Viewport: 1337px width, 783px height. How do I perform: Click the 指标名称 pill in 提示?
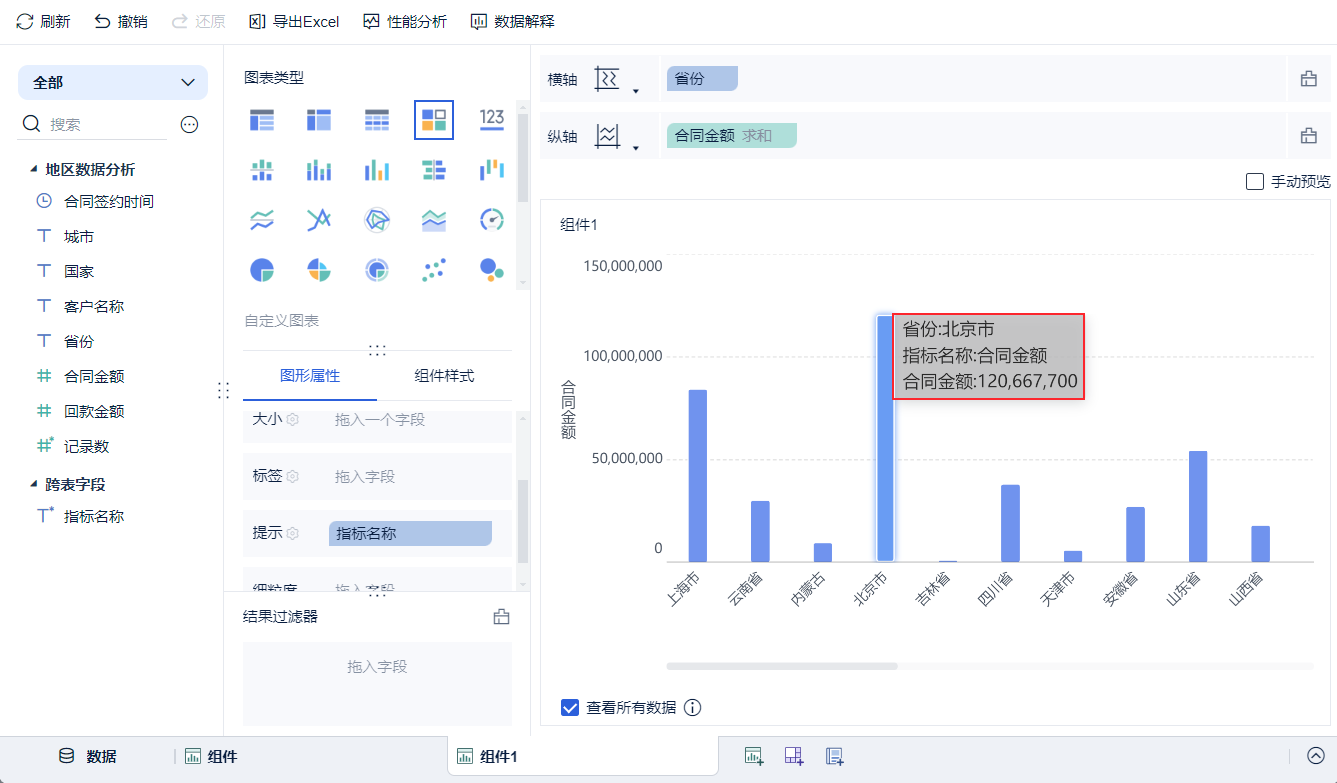(410, 534)
